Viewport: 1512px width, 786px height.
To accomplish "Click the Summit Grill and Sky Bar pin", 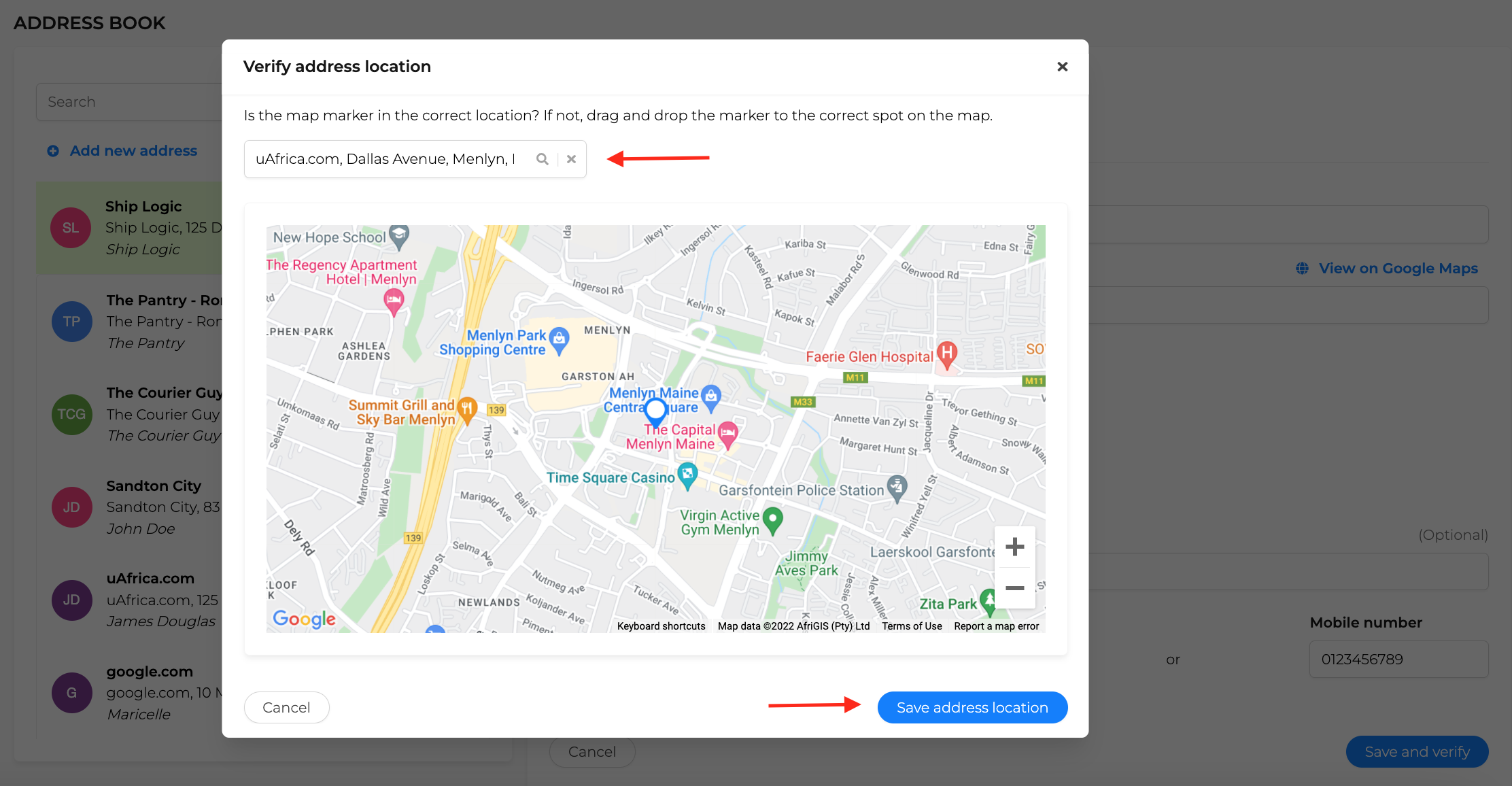I will 467,410.
